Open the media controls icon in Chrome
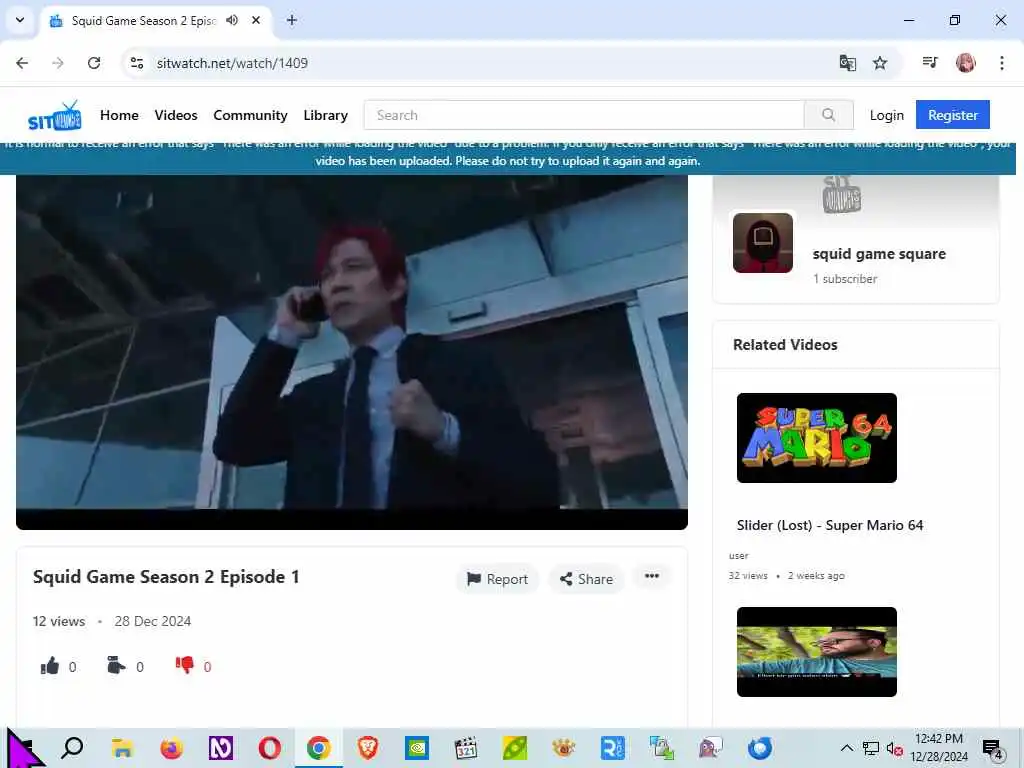The image size is (1024, 768). coord(930,63)
